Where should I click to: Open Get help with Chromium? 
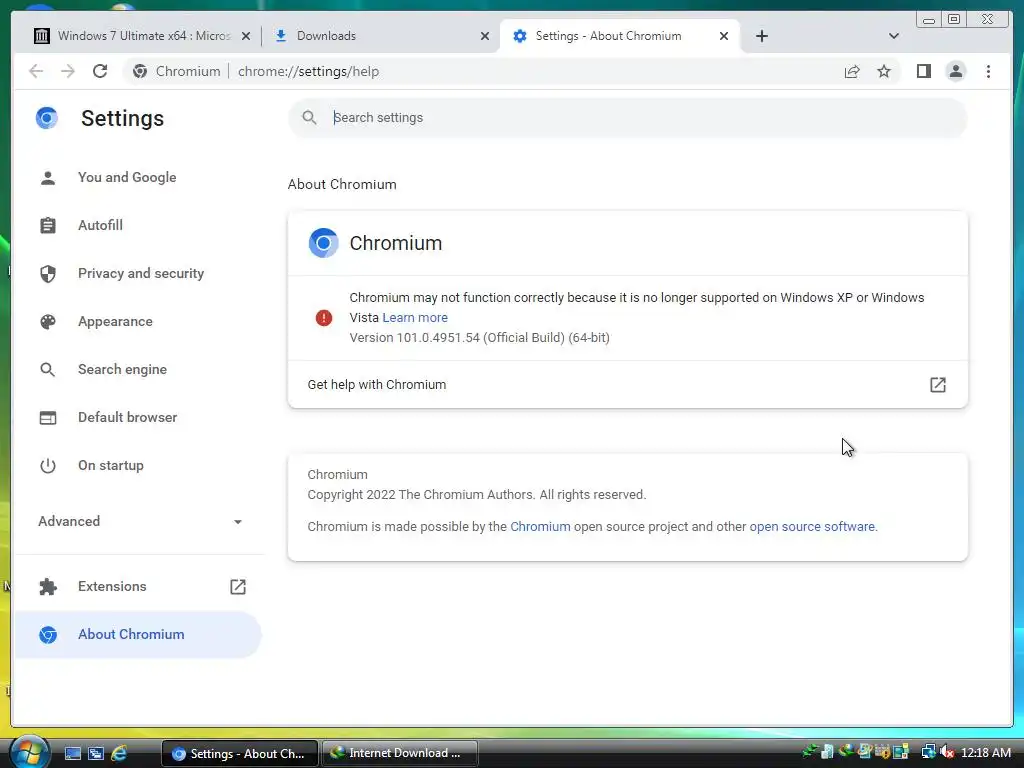(627, 385)
